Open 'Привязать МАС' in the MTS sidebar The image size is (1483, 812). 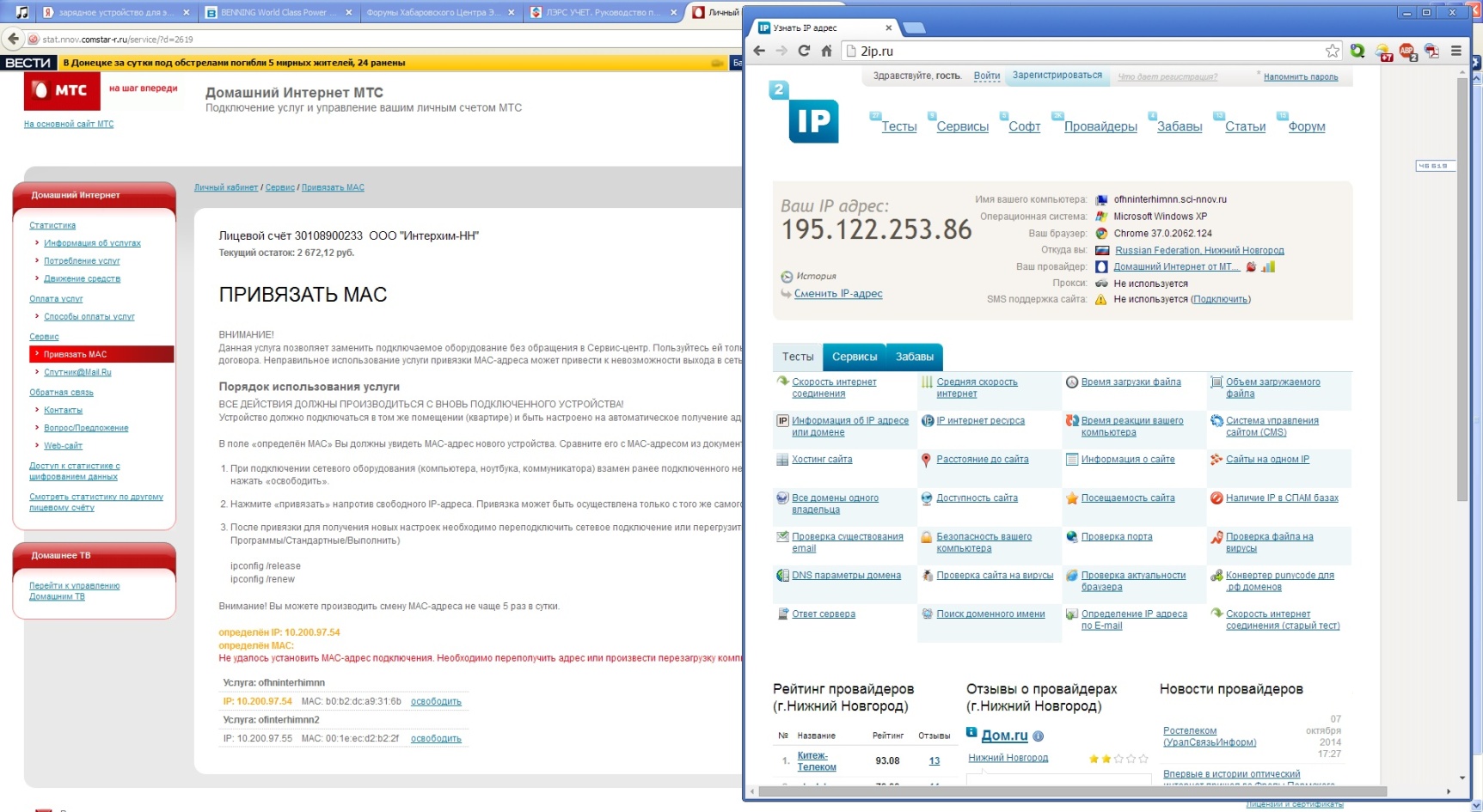(x=101, y=354)
